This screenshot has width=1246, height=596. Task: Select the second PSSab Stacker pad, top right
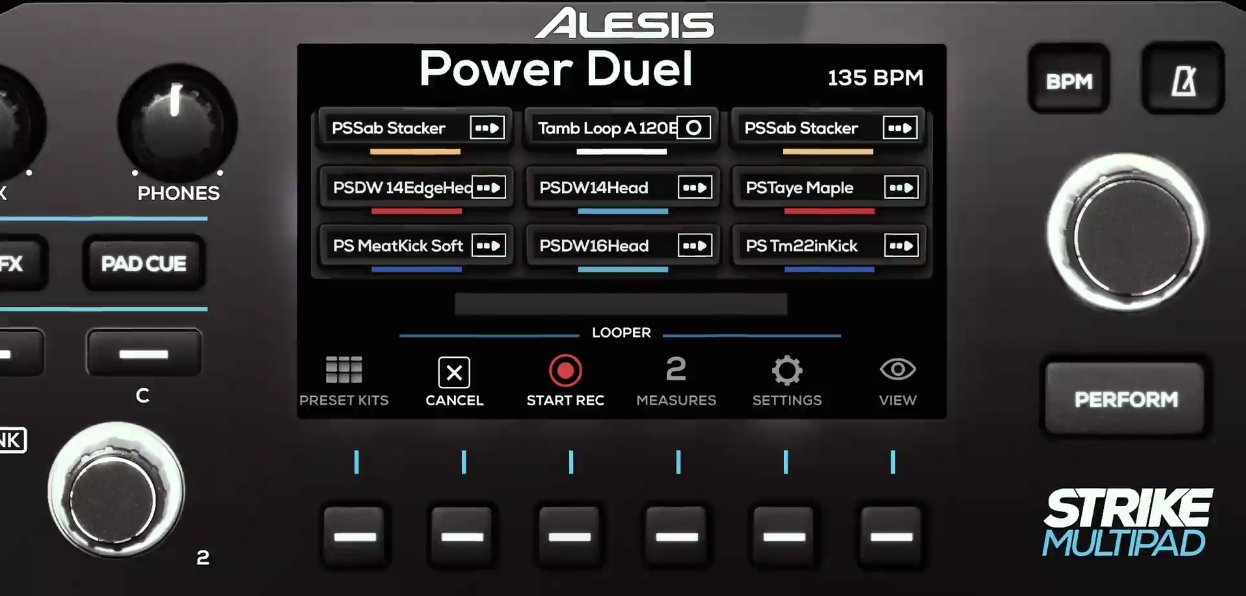point(829,128)
